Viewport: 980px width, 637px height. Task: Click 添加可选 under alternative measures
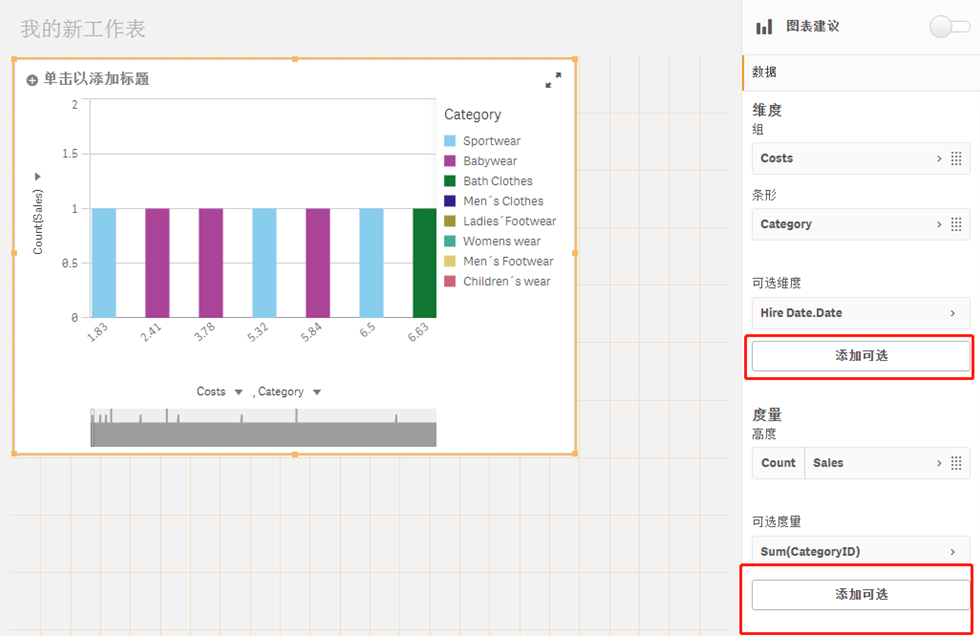click(861, 594)
